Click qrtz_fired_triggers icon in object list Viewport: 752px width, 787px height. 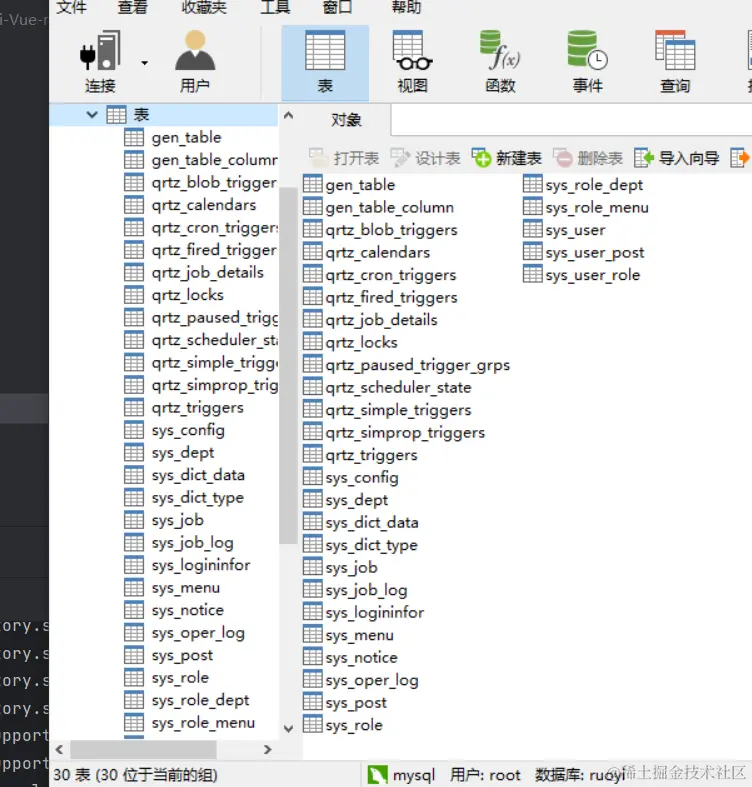click(x=313, y=297)
